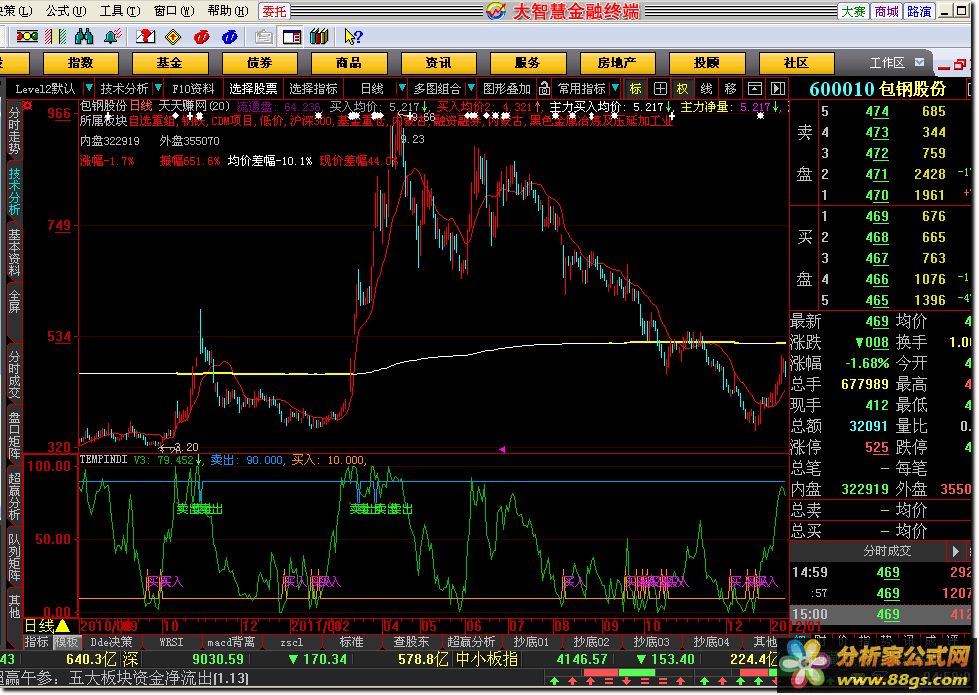Select the 超赢分析 bottom tab
The image size is (979, 695).
471,641
